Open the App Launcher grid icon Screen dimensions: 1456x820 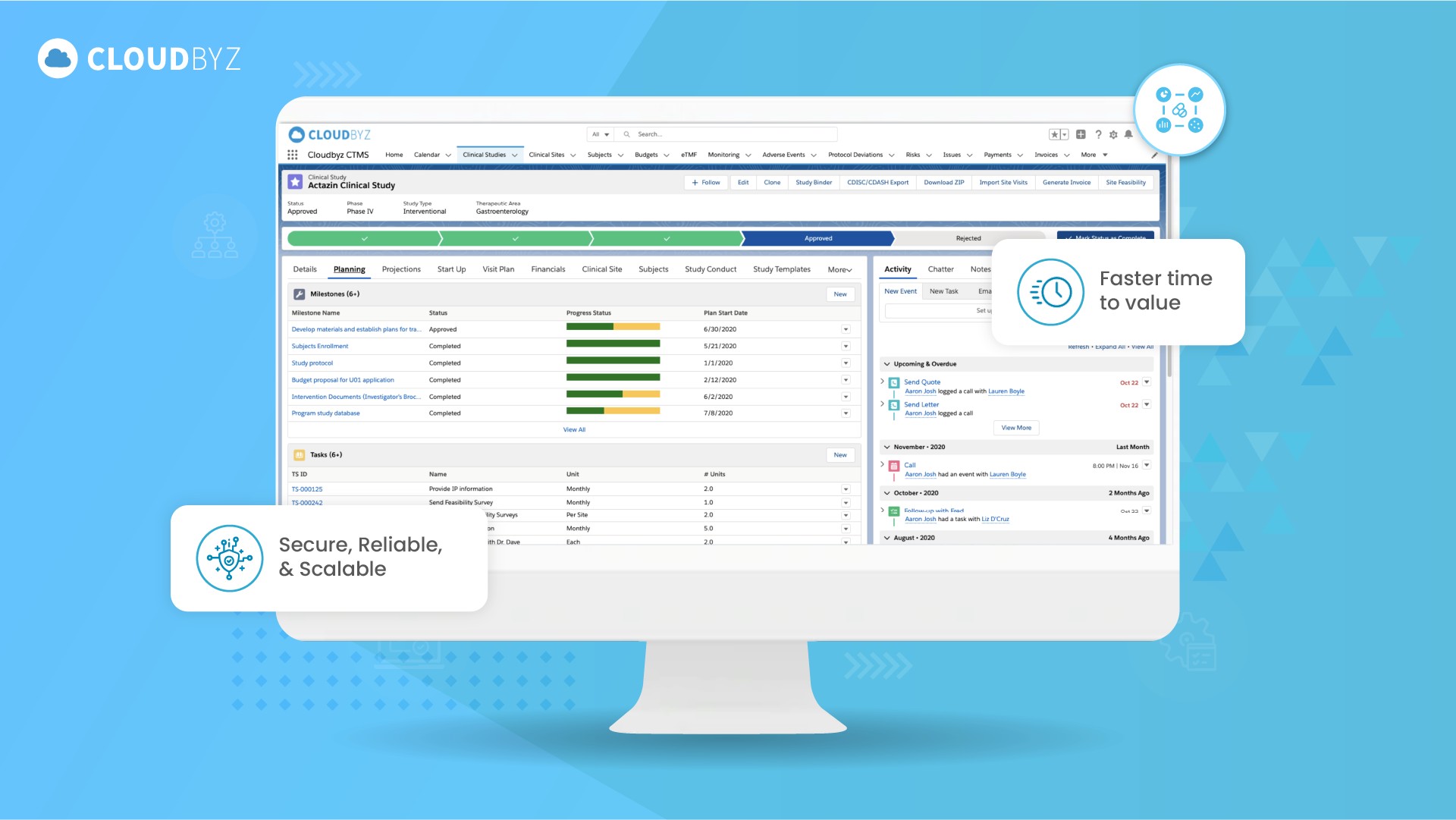tap(293, 155)
